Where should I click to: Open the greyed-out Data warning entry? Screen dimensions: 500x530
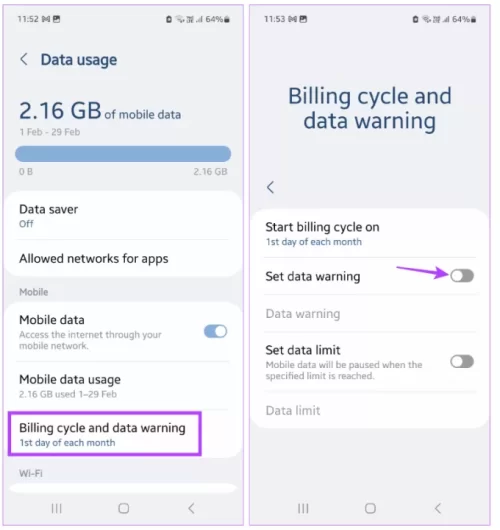[370, 314]
